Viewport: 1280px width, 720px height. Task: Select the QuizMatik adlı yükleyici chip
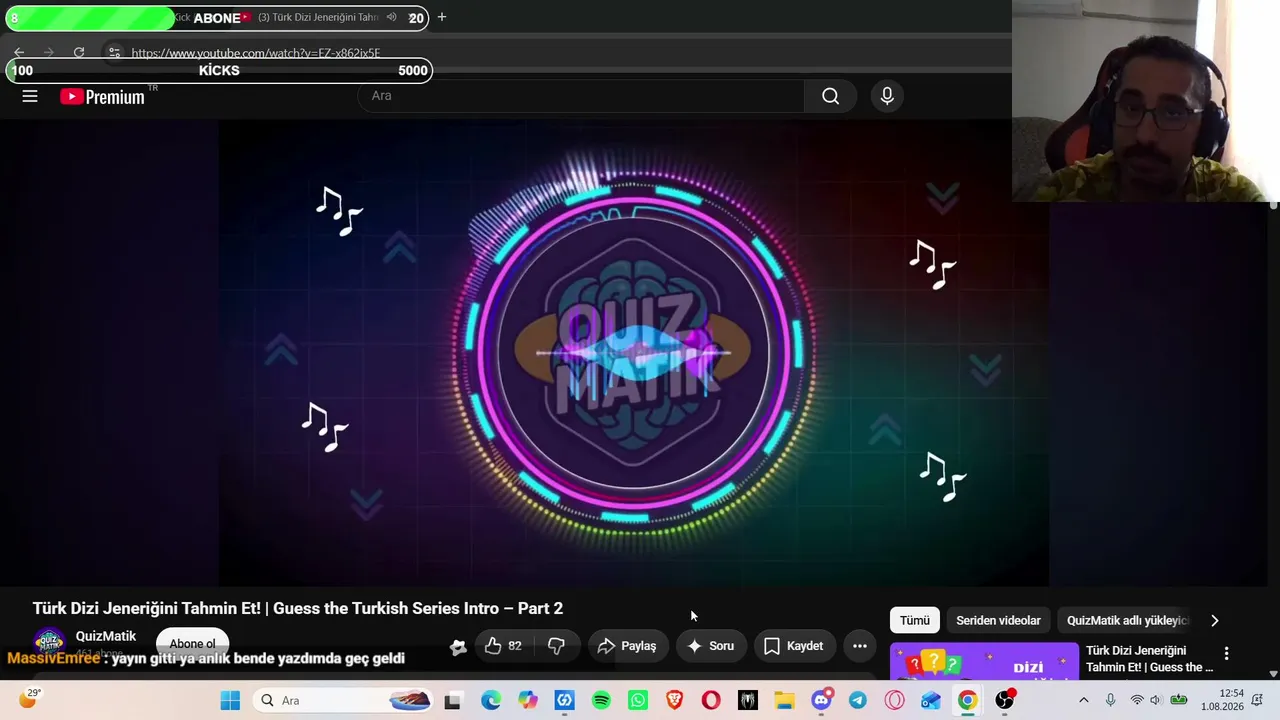point(1127,620)
